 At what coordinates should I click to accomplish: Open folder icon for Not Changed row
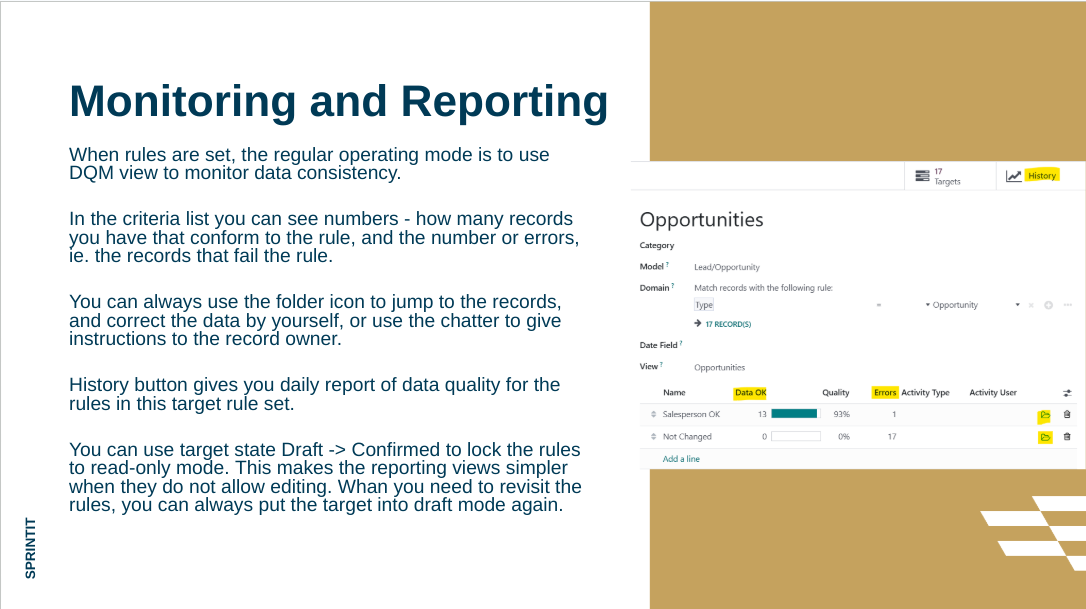tap(1045, 437)
